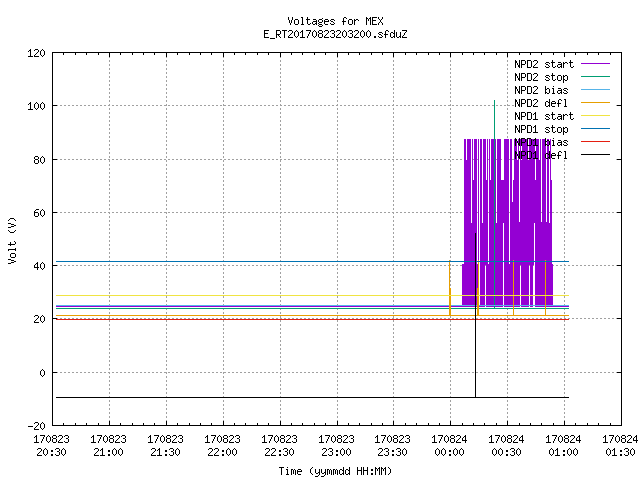Click the y-axis tick value 20
The width and height of the screenshot is (640, 480).
point(39,320)
